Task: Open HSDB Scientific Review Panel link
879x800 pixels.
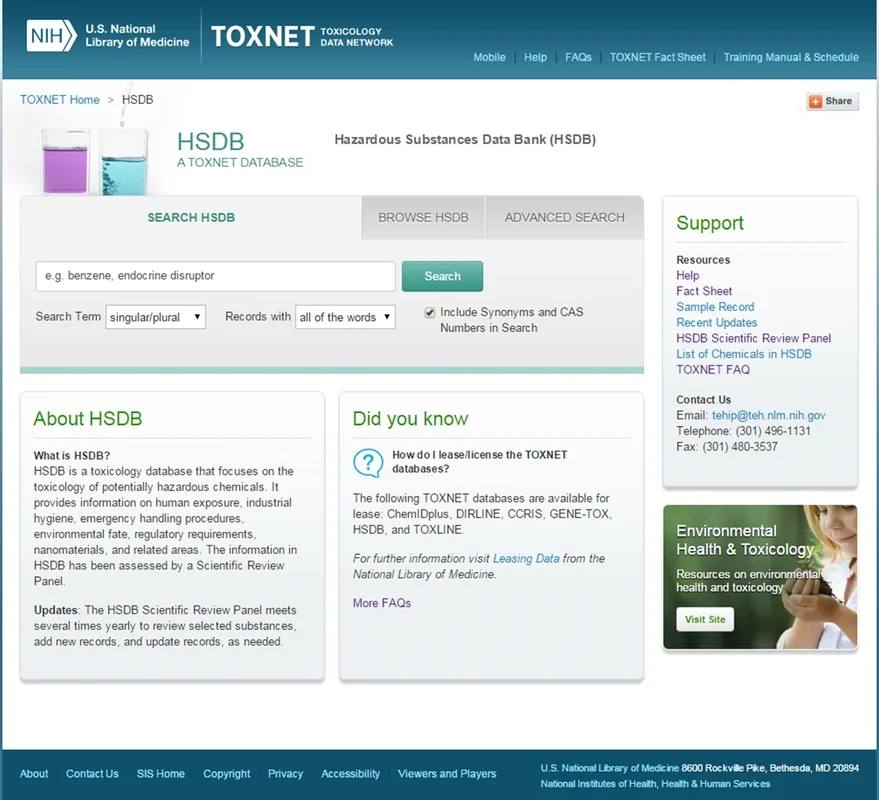Action: (753, 338)
